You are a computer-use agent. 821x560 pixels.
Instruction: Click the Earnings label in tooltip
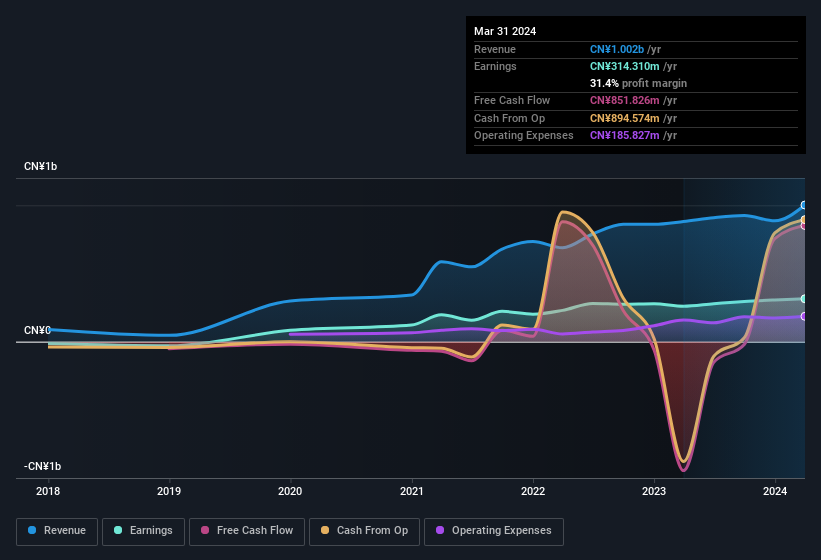pos(495,66)
